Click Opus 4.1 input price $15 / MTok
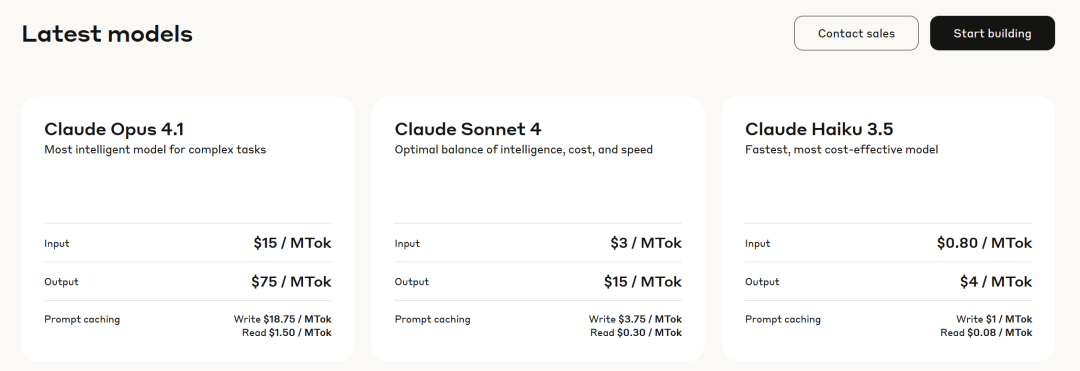 [x=292, y=243]
